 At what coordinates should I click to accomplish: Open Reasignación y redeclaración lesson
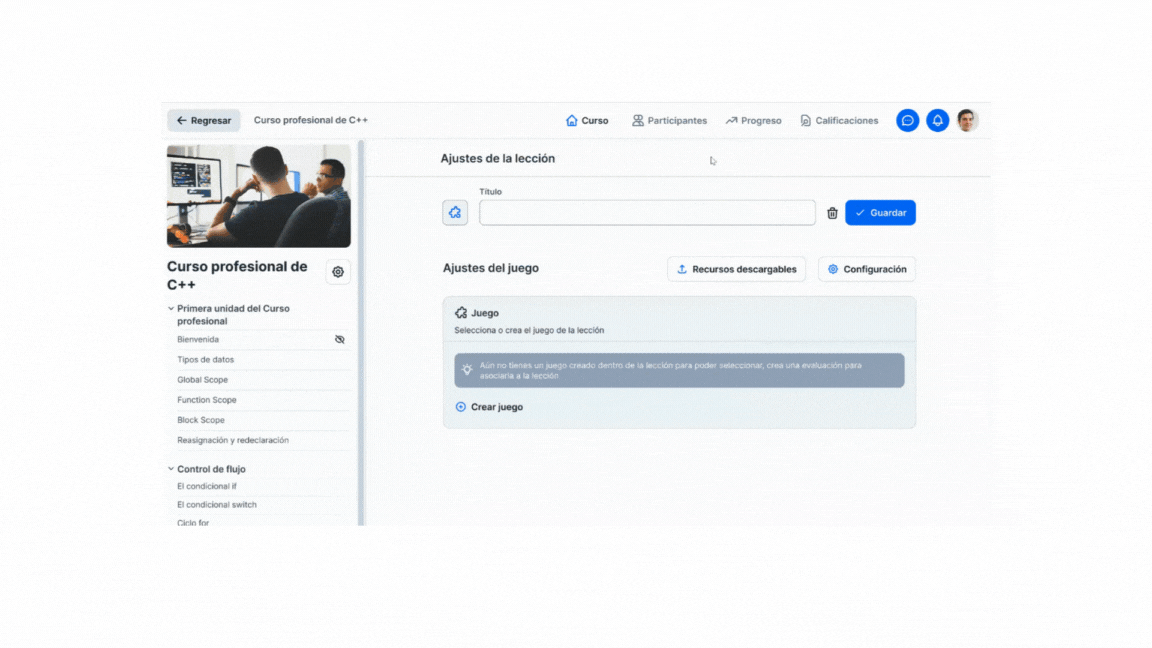(233, 440)
